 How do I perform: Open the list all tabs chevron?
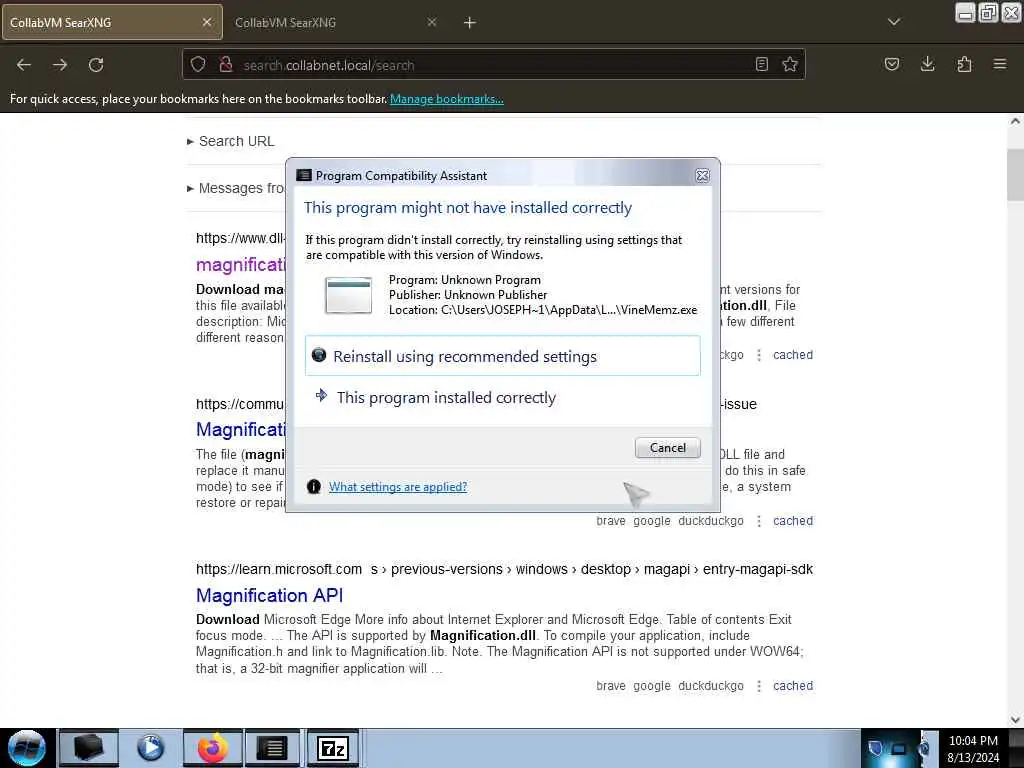pos(894,22)
